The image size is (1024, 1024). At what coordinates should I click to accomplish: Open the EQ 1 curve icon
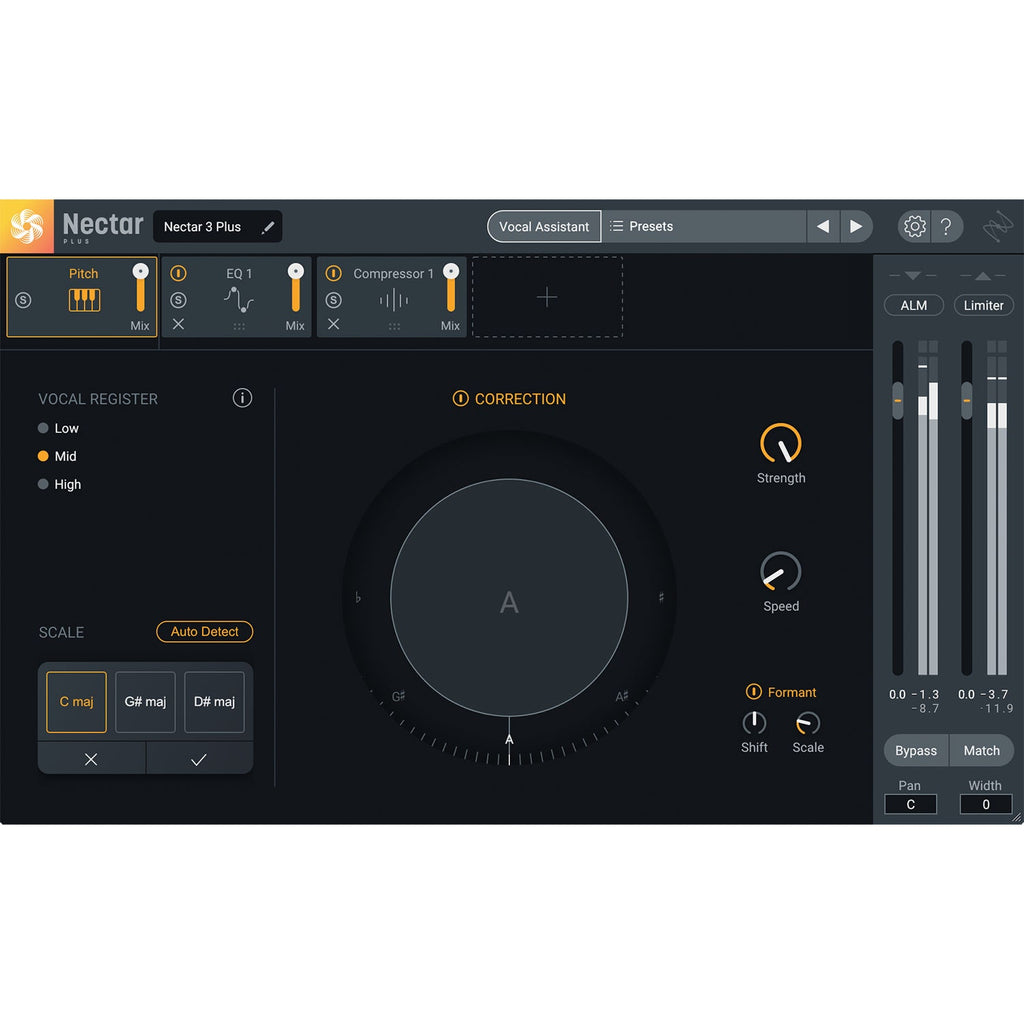point(238,300)
